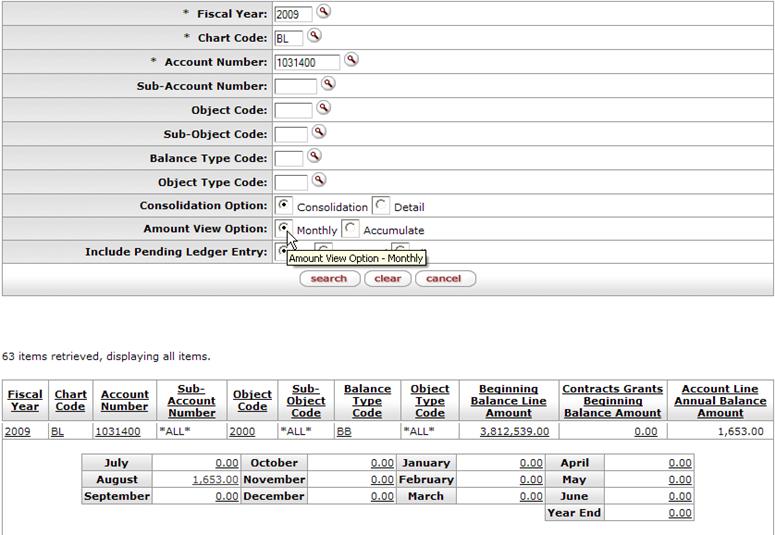The width and height of the screenshot is (775, 535).
Task: Open the December 0.00 amount link
Action: (x=382, y=496)
